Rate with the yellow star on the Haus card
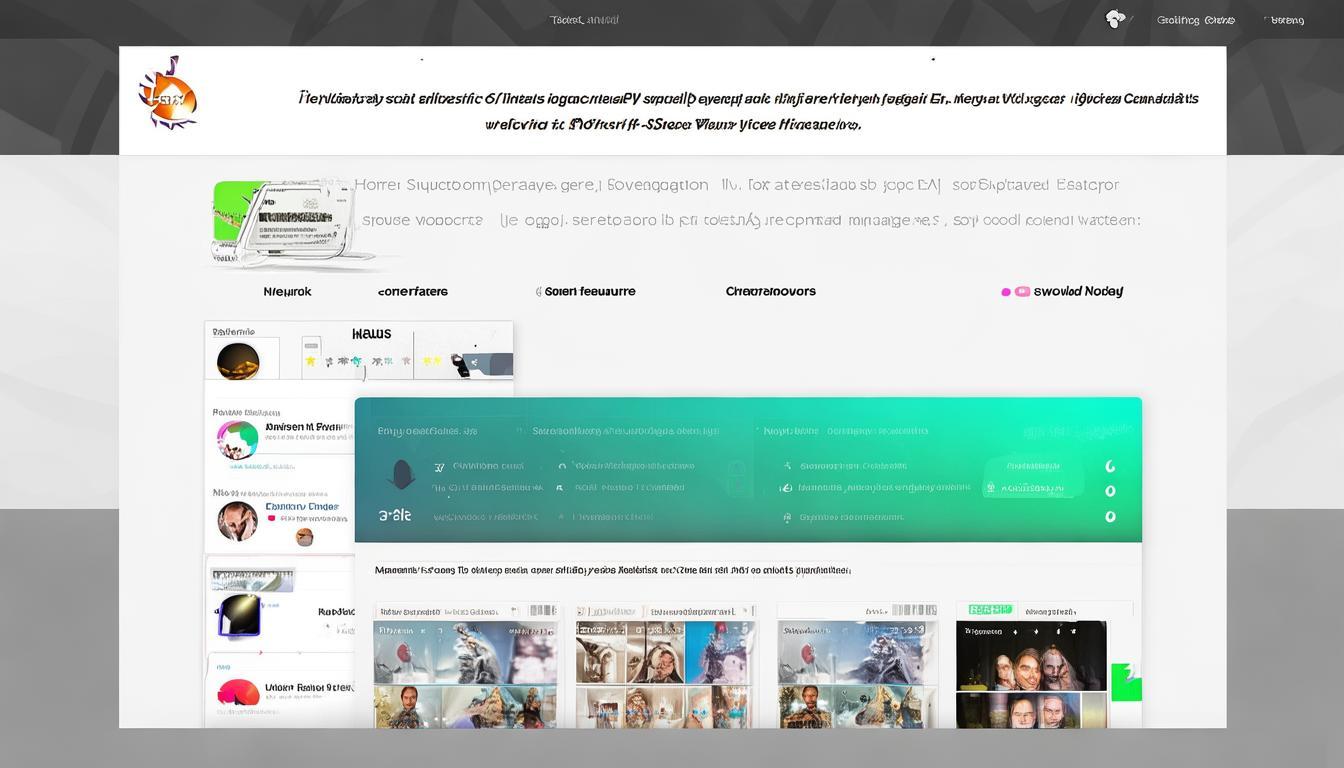The width and height of the screenshot is (1344, 768). [310, 361]
